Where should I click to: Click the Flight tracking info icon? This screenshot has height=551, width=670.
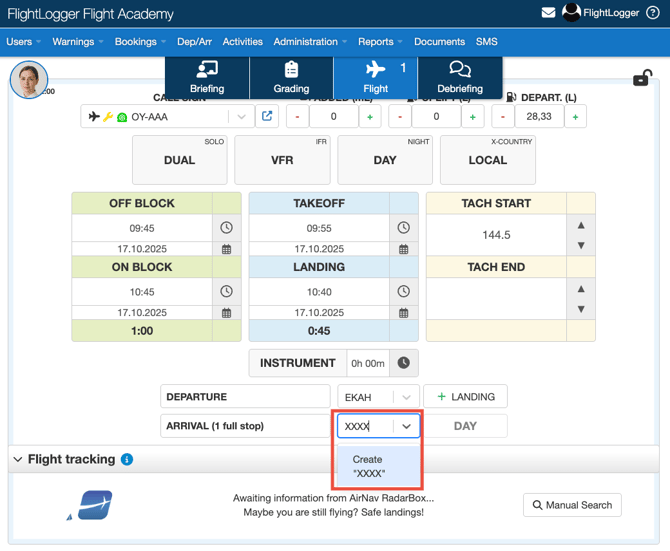(127, 460)
